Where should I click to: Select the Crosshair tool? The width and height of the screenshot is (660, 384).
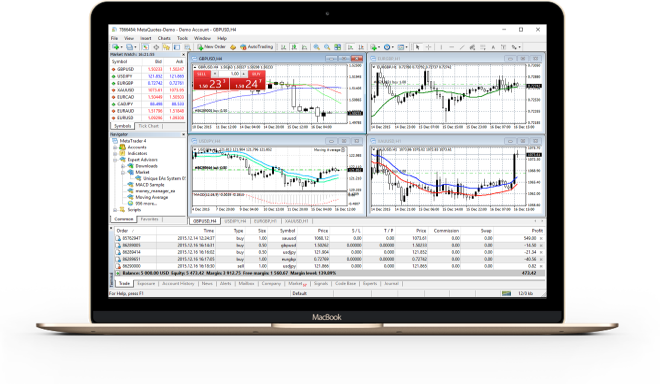point(428,47)
